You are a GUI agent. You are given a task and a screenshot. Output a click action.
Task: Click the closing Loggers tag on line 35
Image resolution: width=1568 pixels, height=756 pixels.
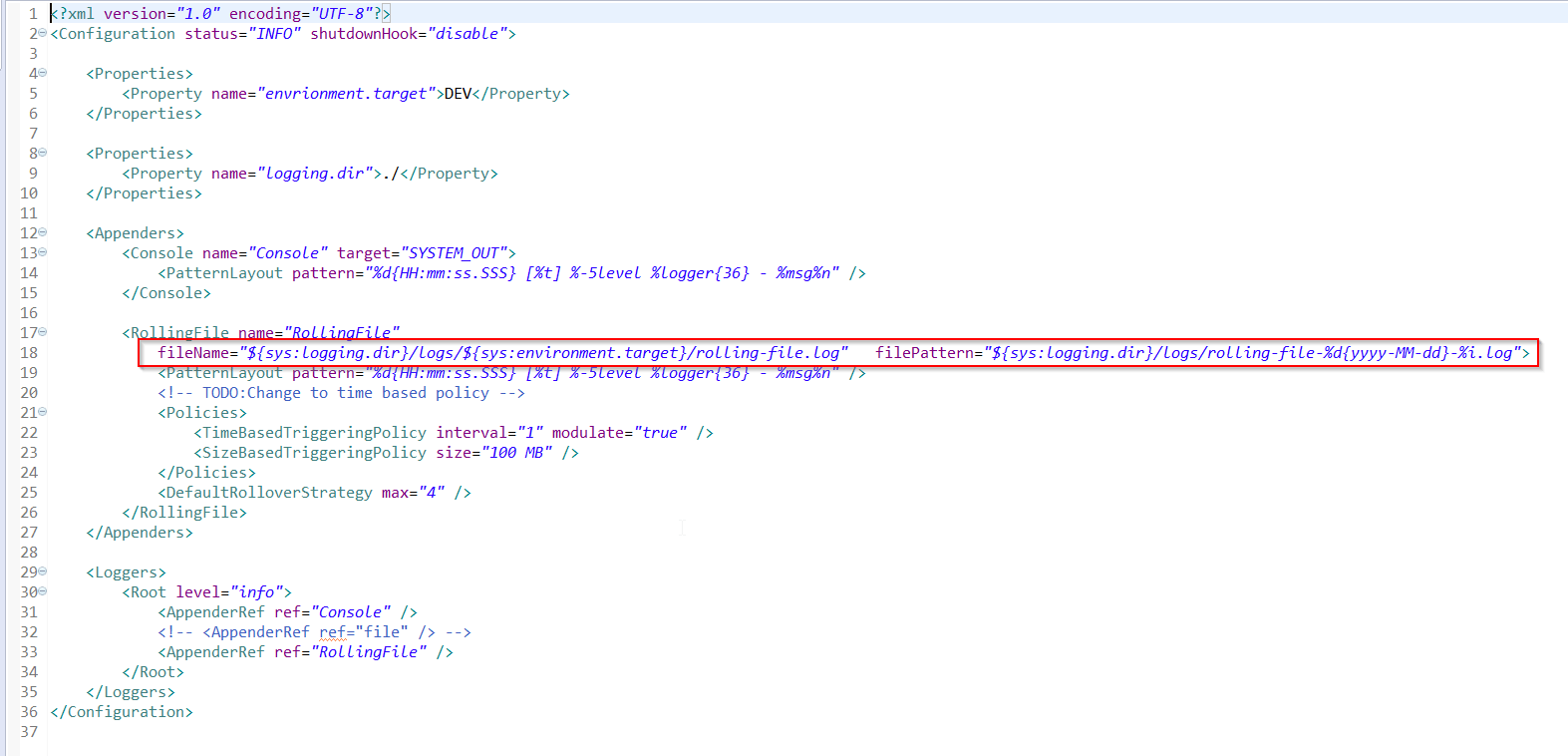pyautogui.click(x=131, y=692)
